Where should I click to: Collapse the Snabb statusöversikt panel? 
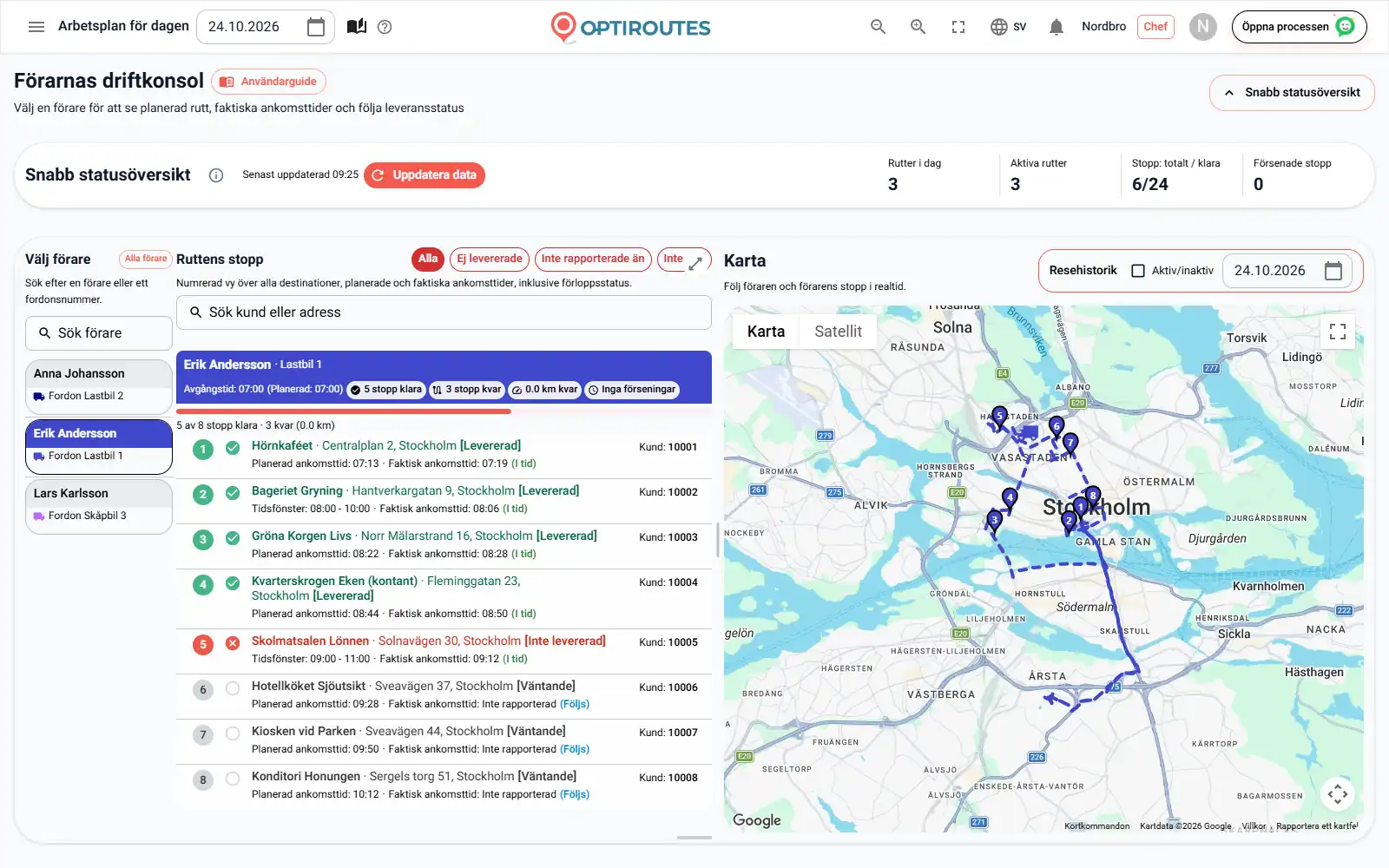coord(1292,93)
